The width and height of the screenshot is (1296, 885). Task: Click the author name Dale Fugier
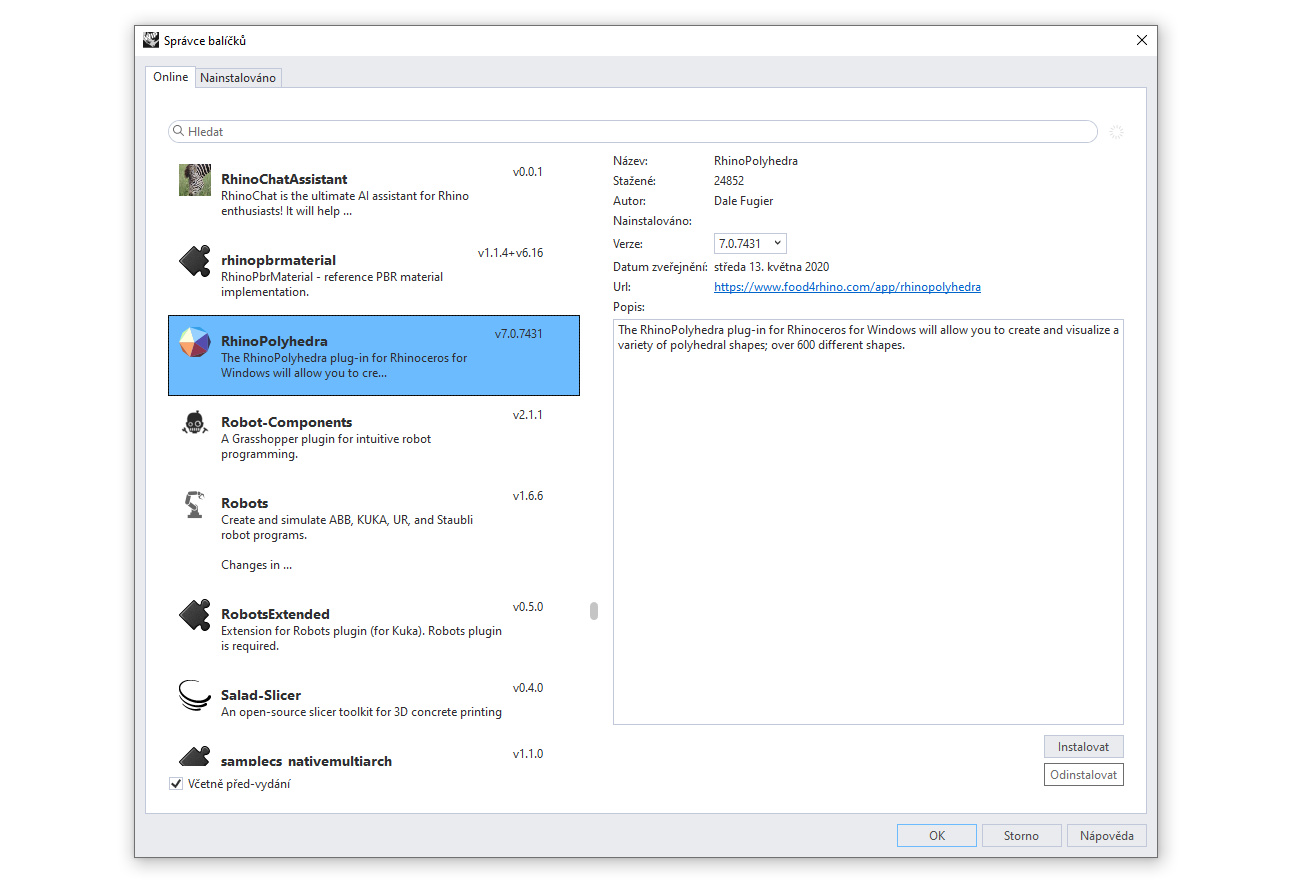tap(743, 201)
